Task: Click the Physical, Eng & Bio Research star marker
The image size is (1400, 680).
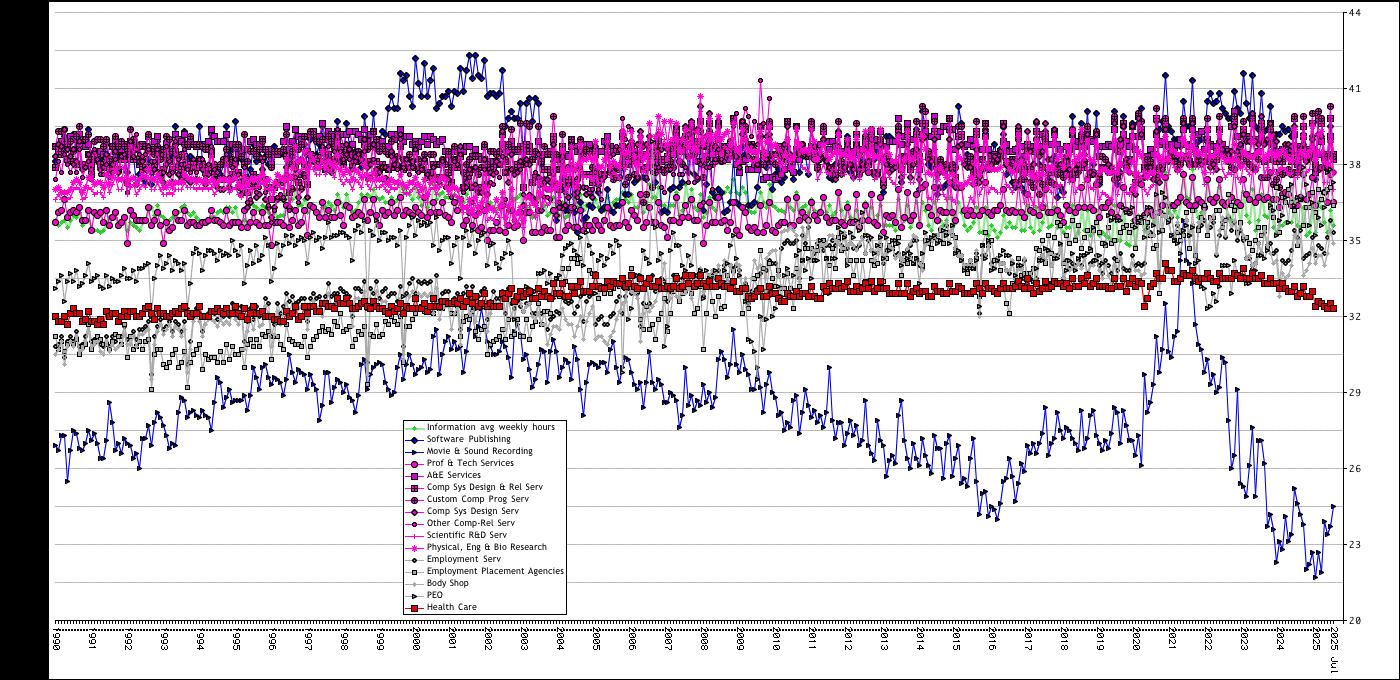Action: click(413, 547)
